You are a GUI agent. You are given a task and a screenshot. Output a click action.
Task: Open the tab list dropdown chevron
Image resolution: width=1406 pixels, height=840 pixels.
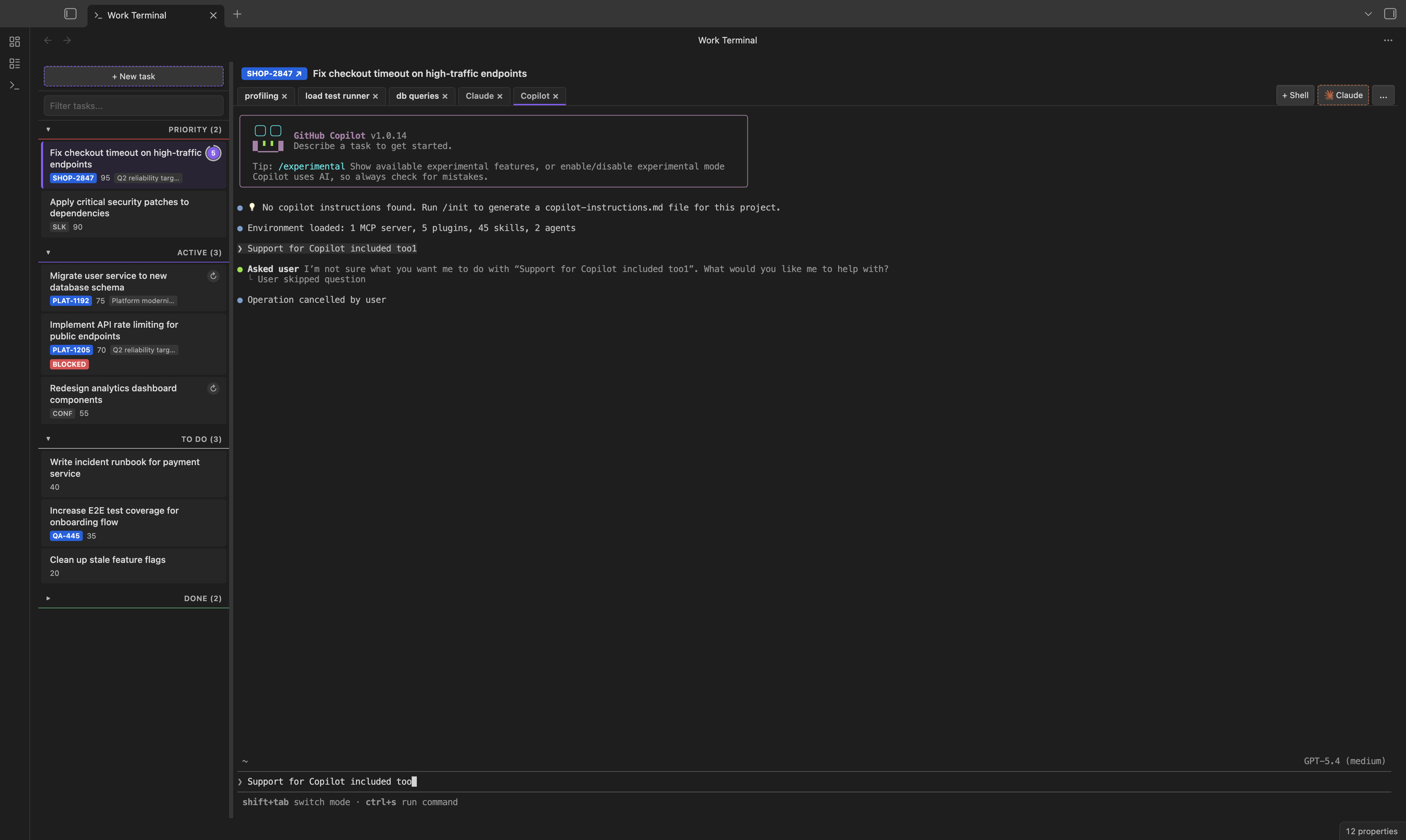pyautogui.click(x=1368, y=14)
